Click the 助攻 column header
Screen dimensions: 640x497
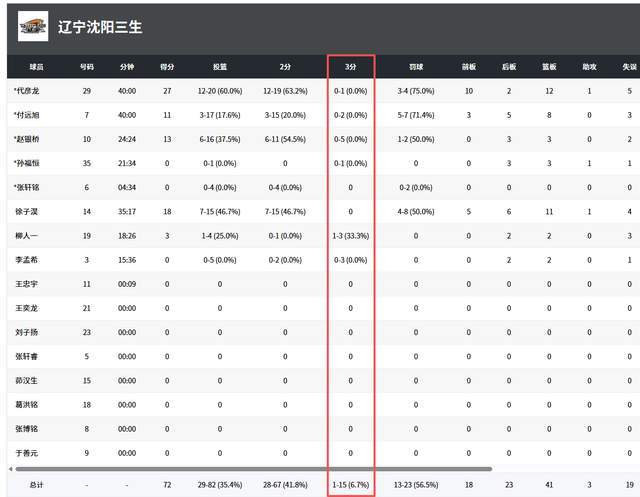point(589,67)
